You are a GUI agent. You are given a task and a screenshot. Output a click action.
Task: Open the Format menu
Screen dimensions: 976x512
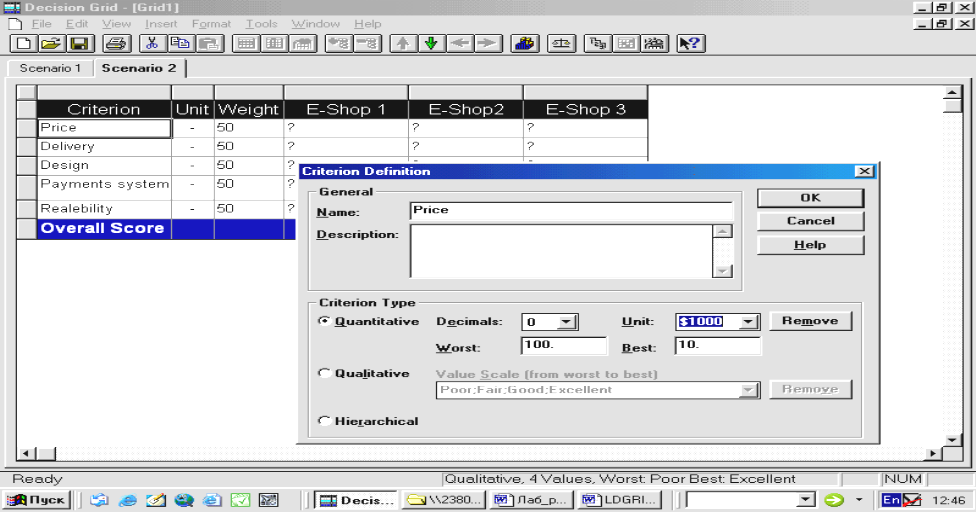coord(212,24)
